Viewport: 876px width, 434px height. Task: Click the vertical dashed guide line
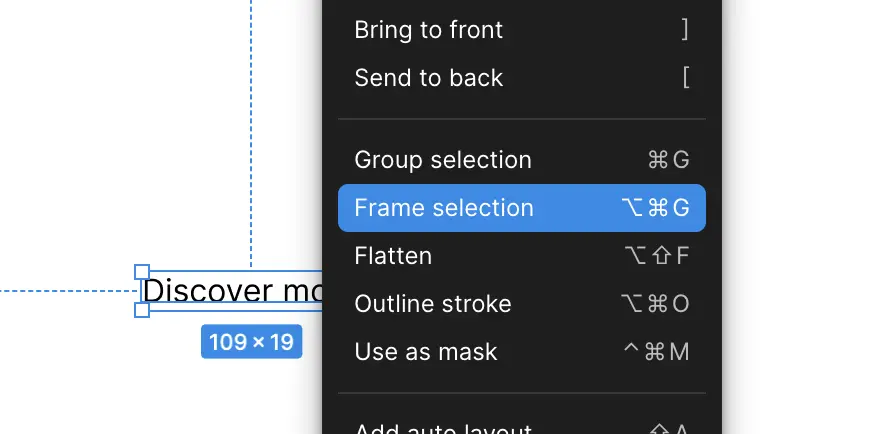251,130
